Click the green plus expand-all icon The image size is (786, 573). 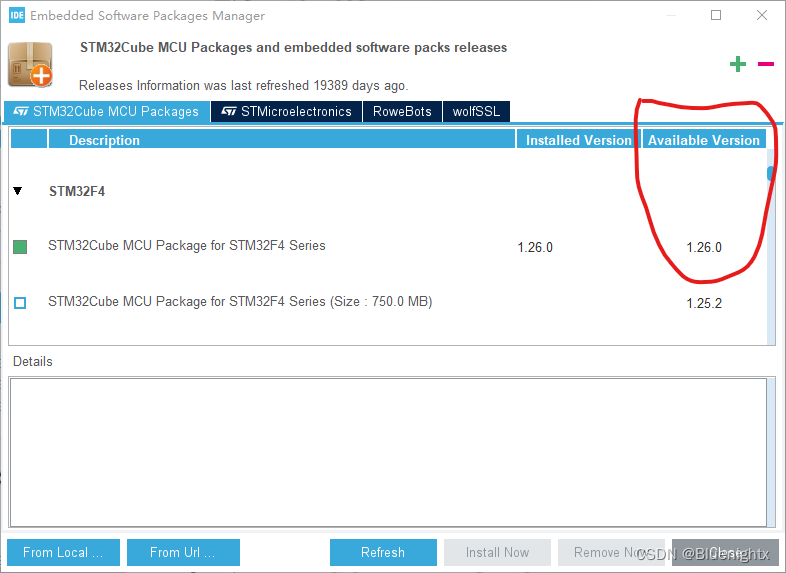pyautogui.click(x=737, y=64)
